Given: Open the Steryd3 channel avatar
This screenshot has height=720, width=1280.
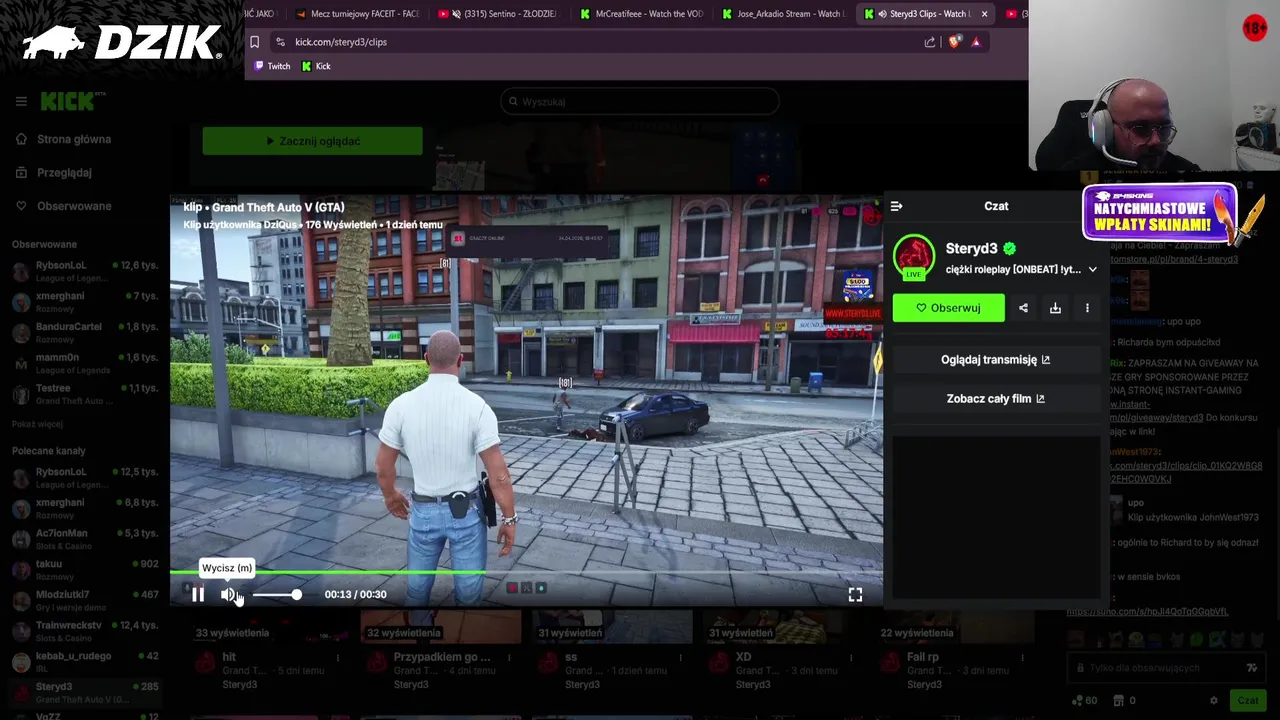Looking at the screenshot, I should pyautogui.click(x=913, y=256).
